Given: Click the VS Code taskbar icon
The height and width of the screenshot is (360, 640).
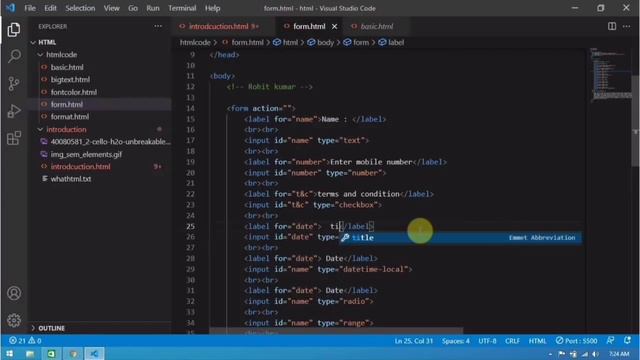Looking at the screenshot, I should pos(94,353).
